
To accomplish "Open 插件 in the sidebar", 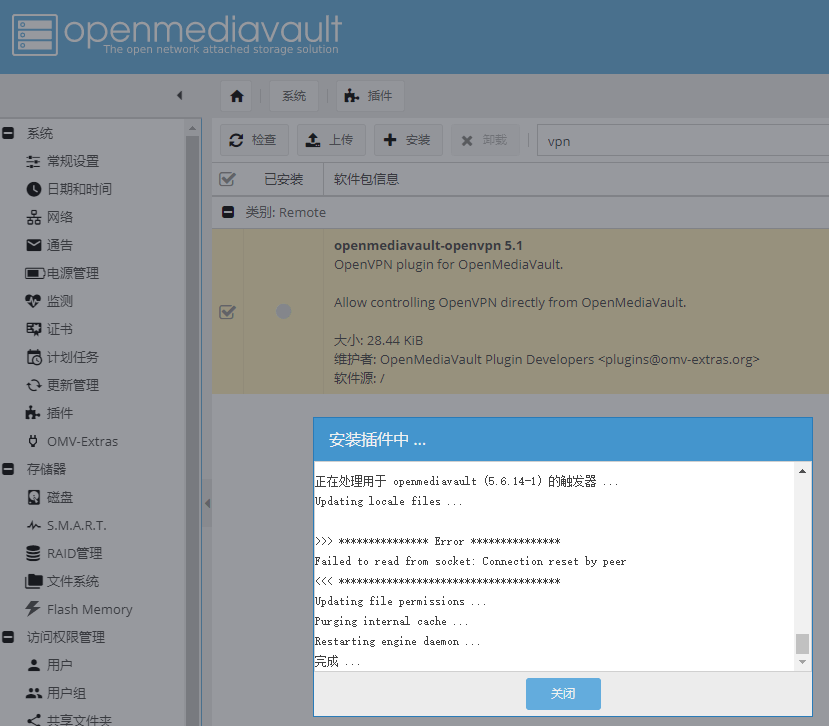I will [x=59, y=413].
